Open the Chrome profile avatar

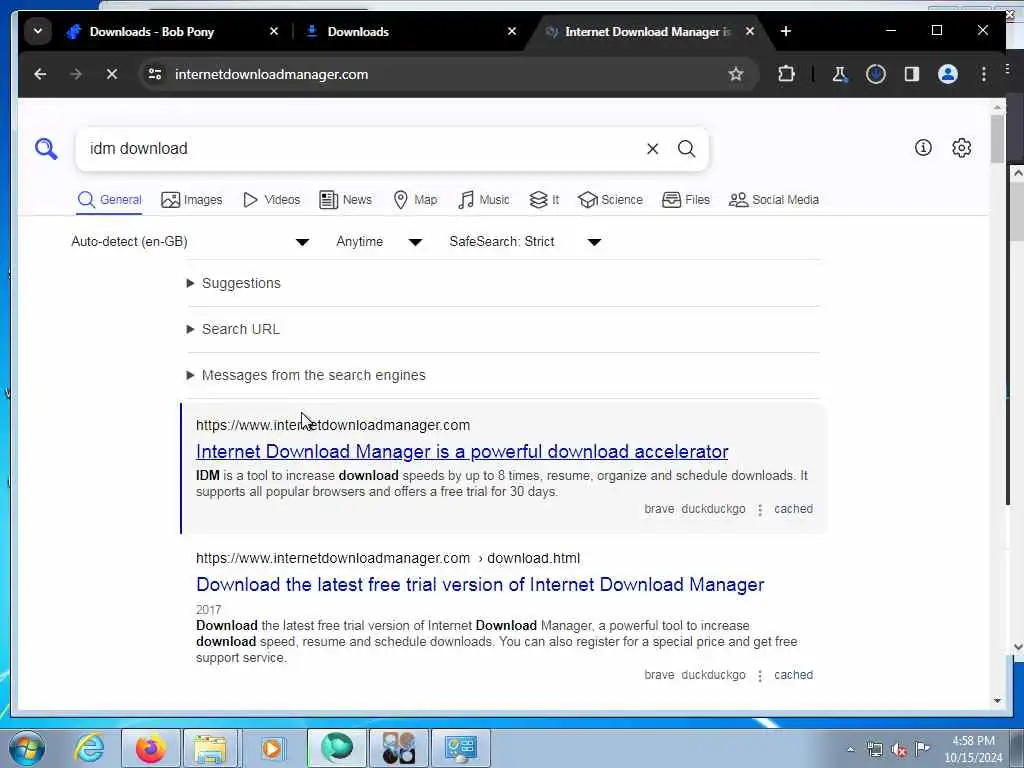point(948,74)
